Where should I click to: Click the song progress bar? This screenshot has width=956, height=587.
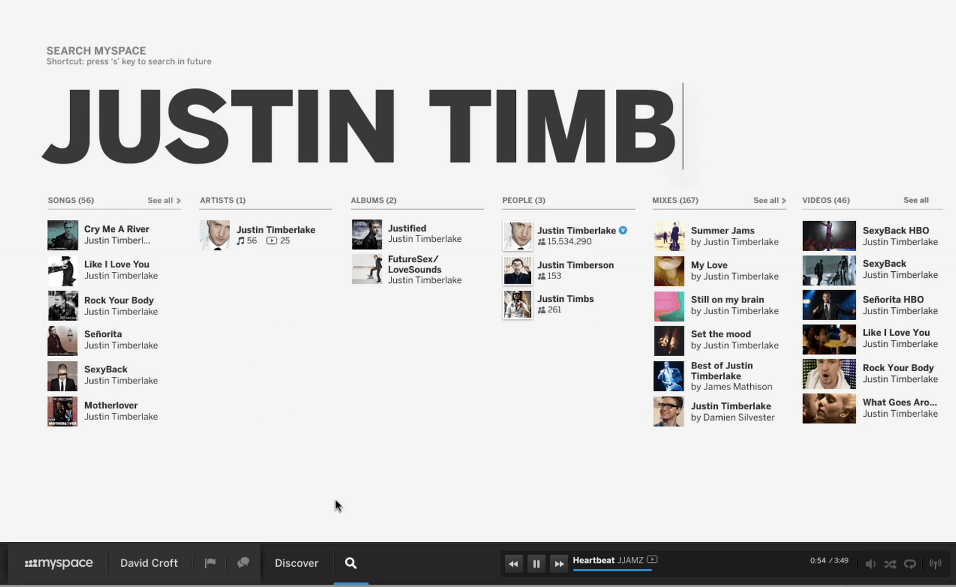tap(612, 570)
